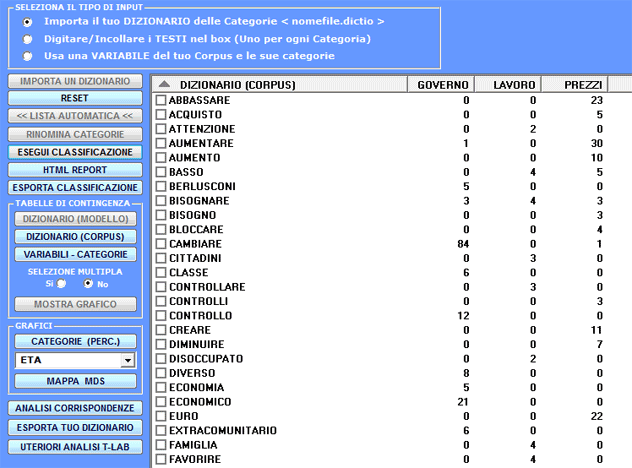
Task: Check the EURO checkbox
Action: (161, 416)
